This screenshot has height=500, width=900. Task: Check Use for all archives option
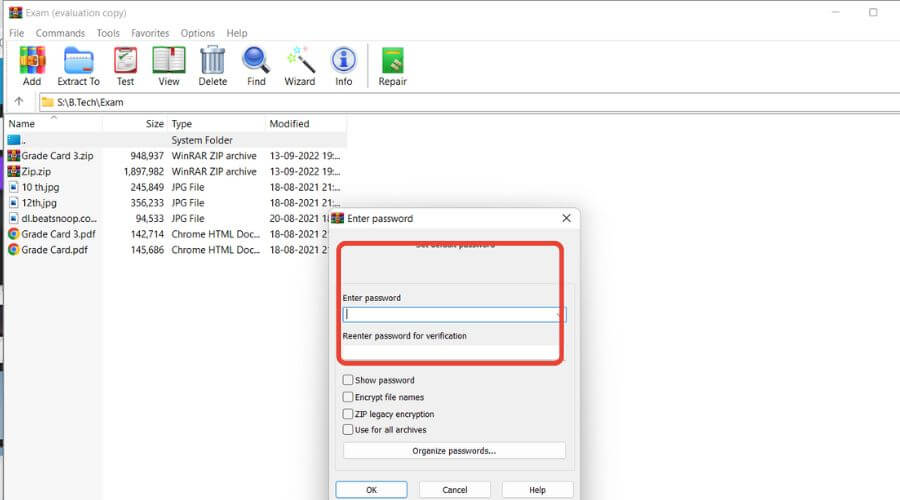click(348, 430)
